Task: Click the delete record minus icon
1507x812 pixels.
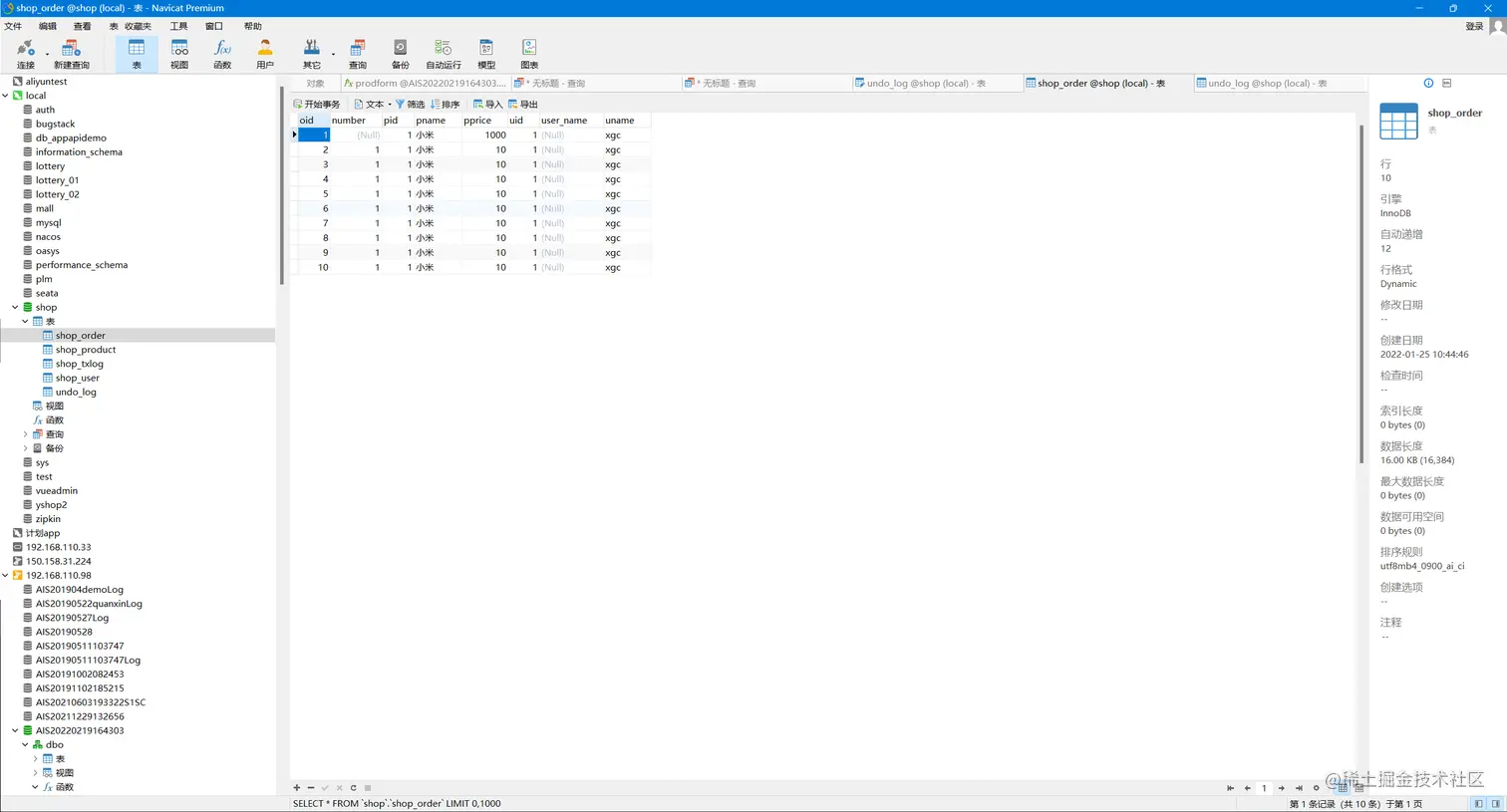Action: [x=311, y=788]
